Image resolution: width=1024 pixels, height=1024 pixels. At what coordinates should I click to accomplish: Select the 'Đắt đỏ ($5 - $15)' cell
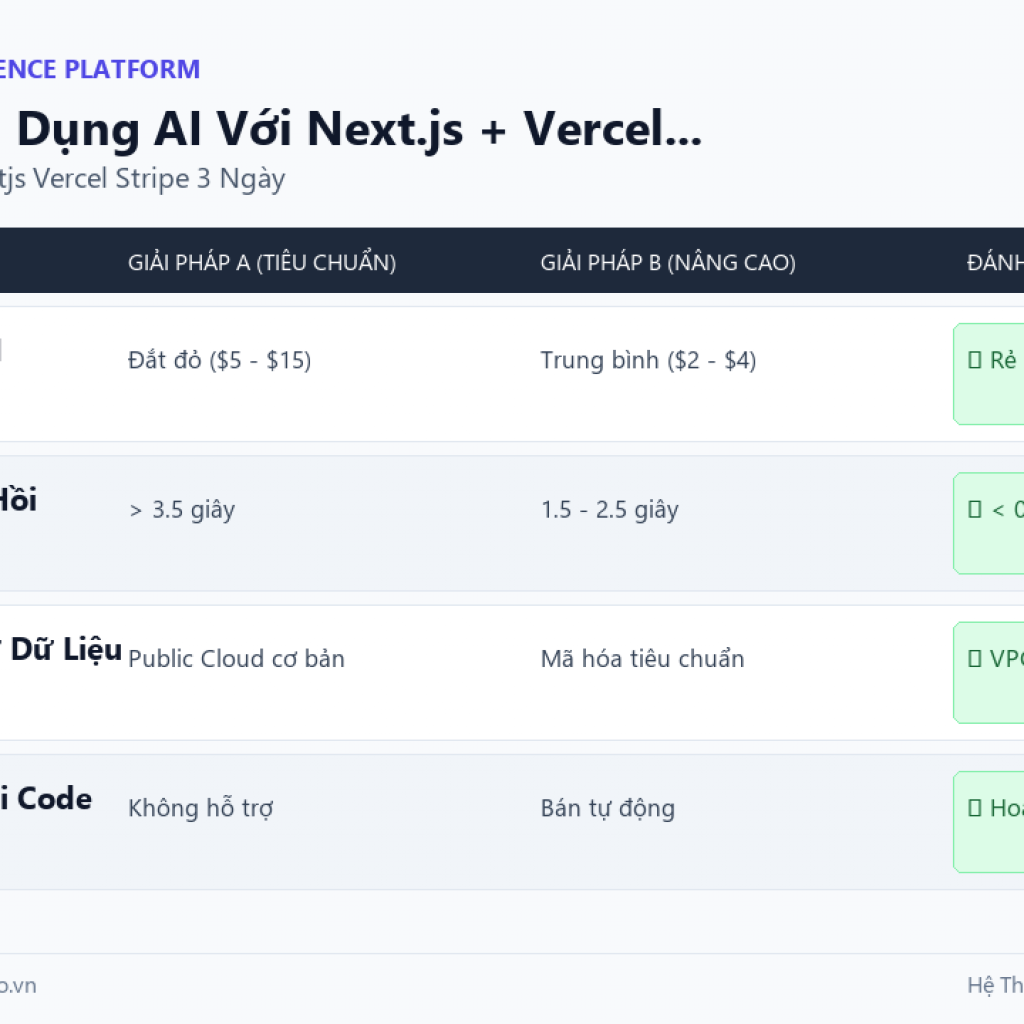(219, 360)
